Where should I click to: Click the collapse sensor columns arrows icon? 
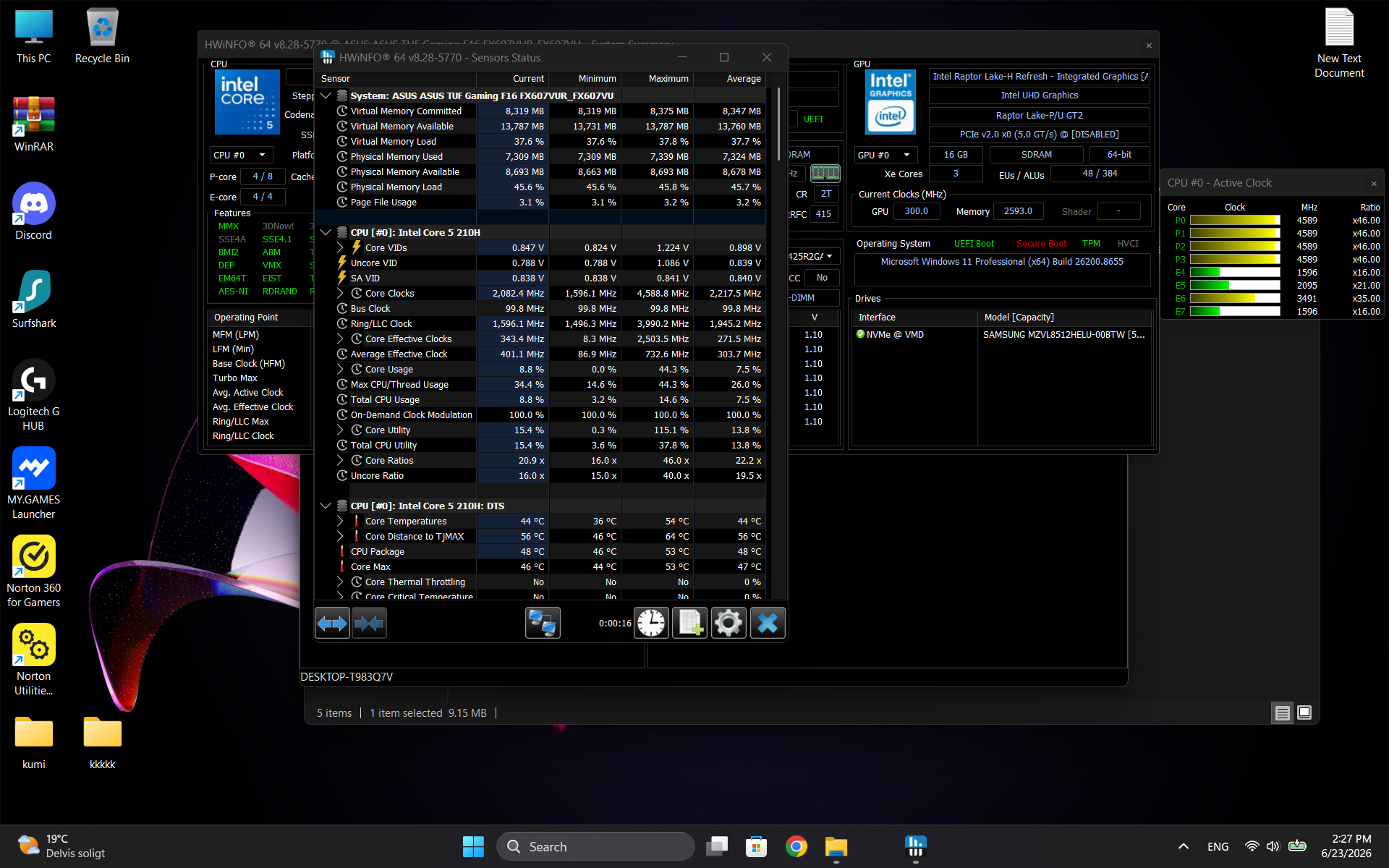(369, 623)
